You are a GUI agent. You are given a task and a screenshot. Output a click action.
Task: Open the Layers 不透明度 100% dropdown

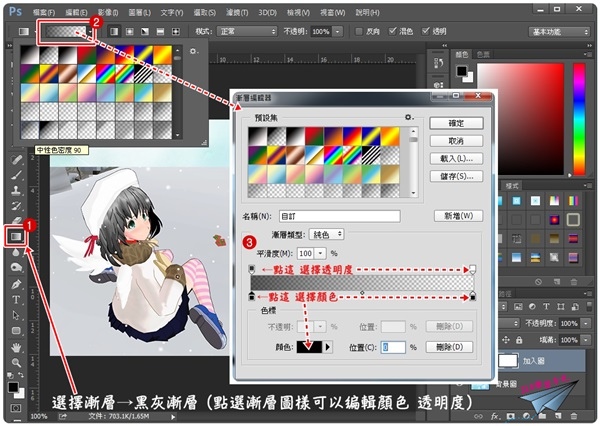(x=586, y=323)
